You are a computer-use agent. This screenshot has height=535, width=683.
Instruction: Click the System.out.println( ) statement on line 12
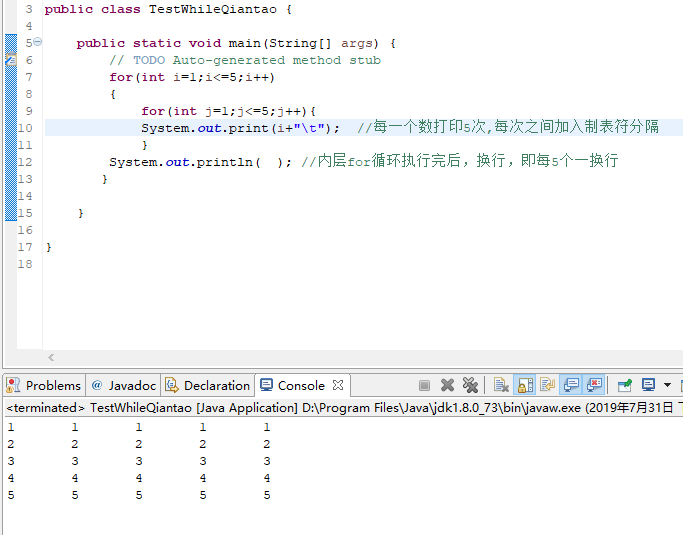200,162
